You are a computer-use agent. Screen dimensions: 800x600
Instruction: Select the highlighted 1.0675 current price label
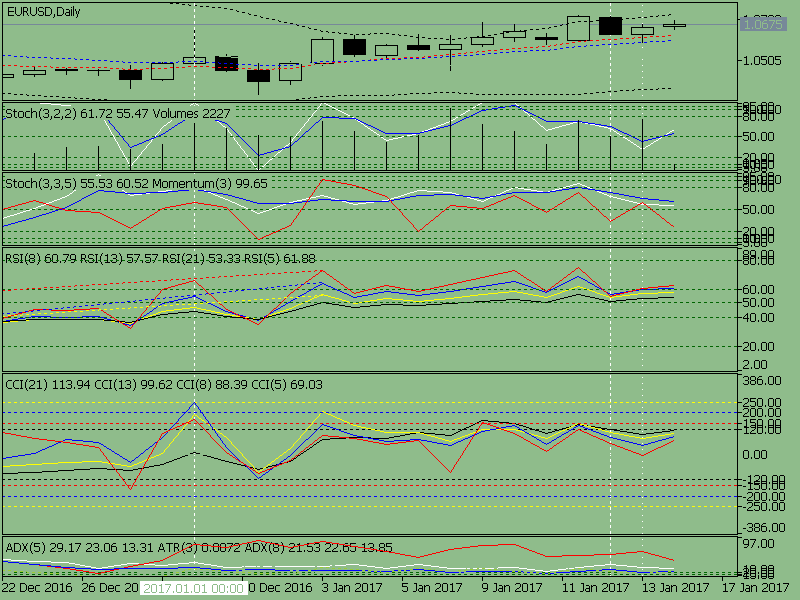[x=763, y=24]
